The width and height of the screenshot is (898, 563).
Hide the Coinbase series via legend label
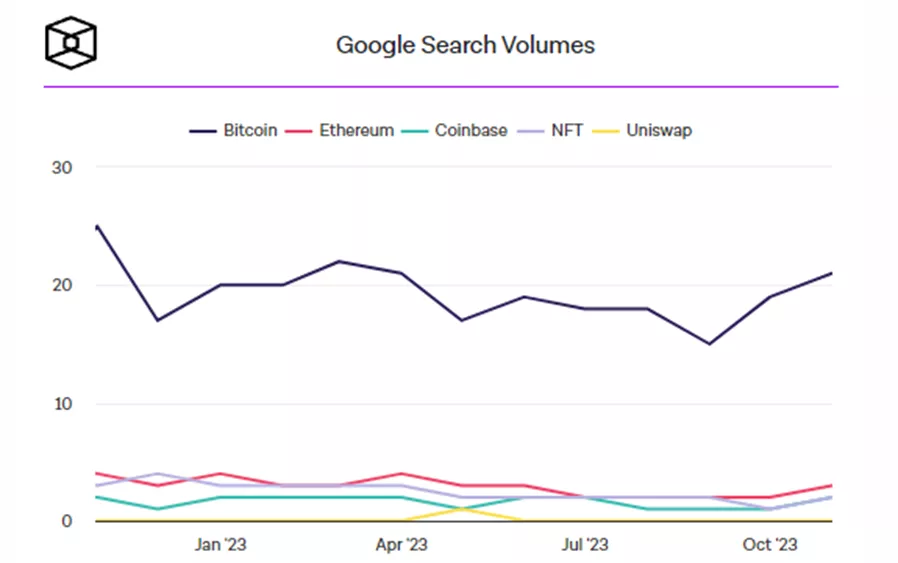click(471, 131)
